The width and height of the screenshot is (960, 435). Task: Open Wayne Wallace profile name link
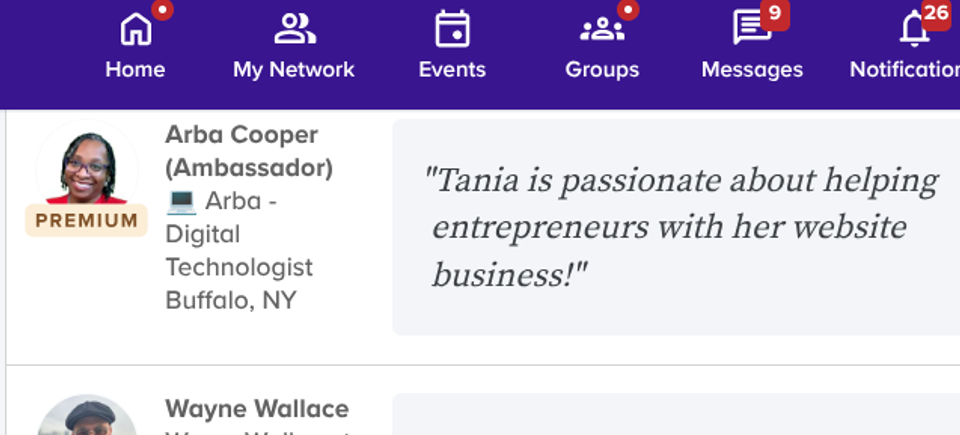pos(257,409)
